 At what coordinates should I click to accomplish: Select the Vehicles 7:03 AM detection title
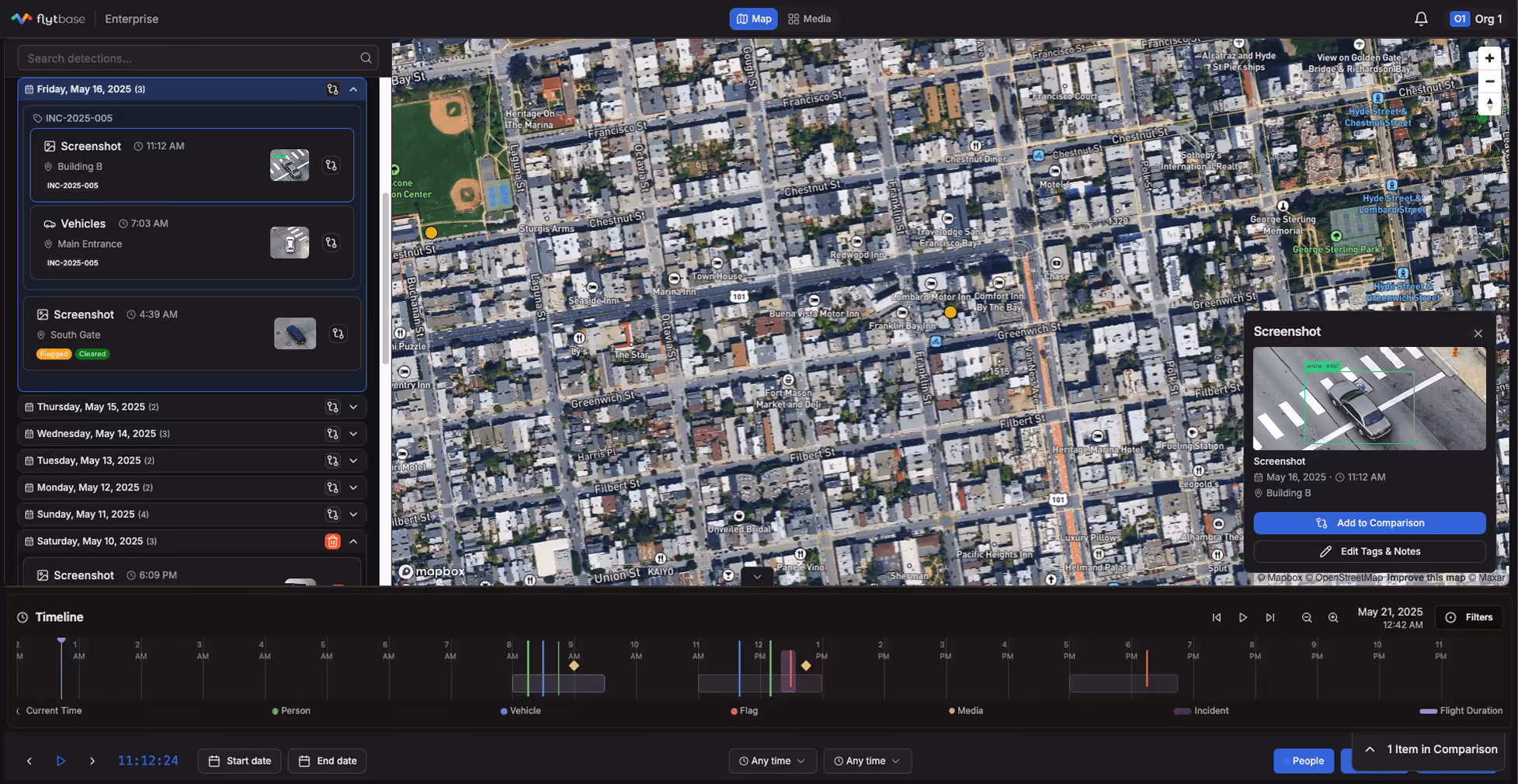[x=83, y=224]
